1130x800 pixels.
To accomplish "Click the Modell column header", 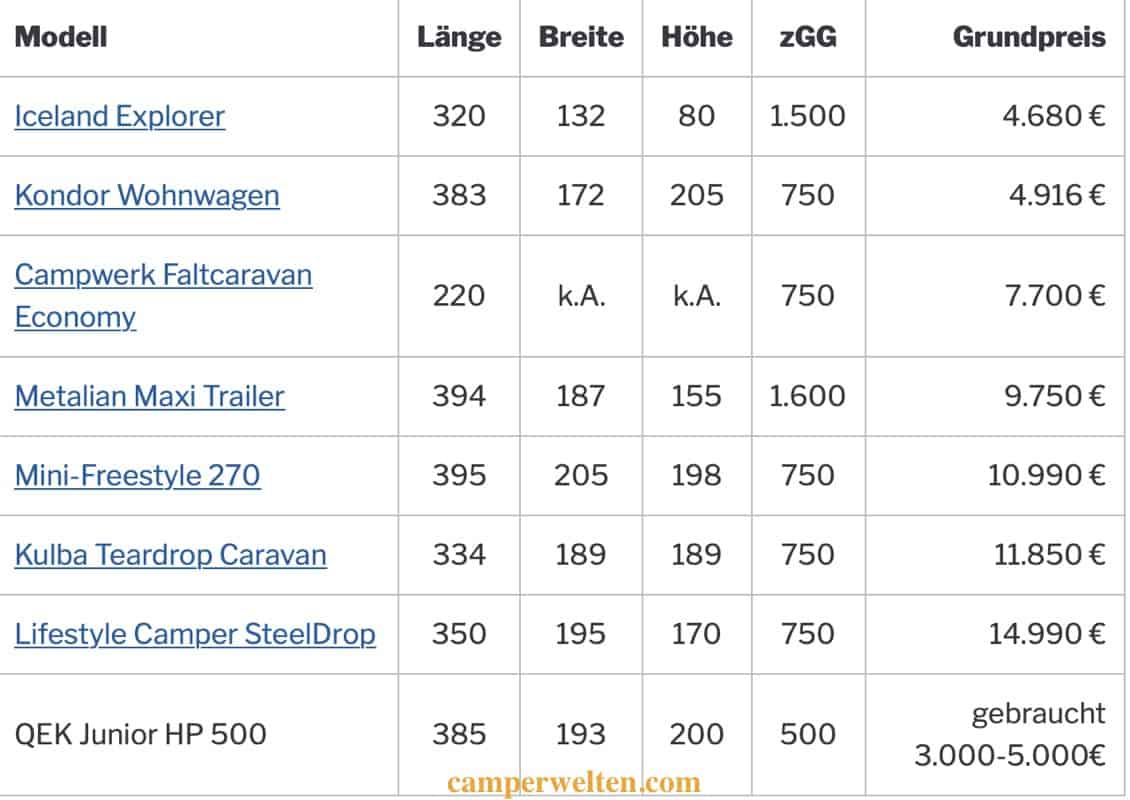I will (x=61, y=37).
